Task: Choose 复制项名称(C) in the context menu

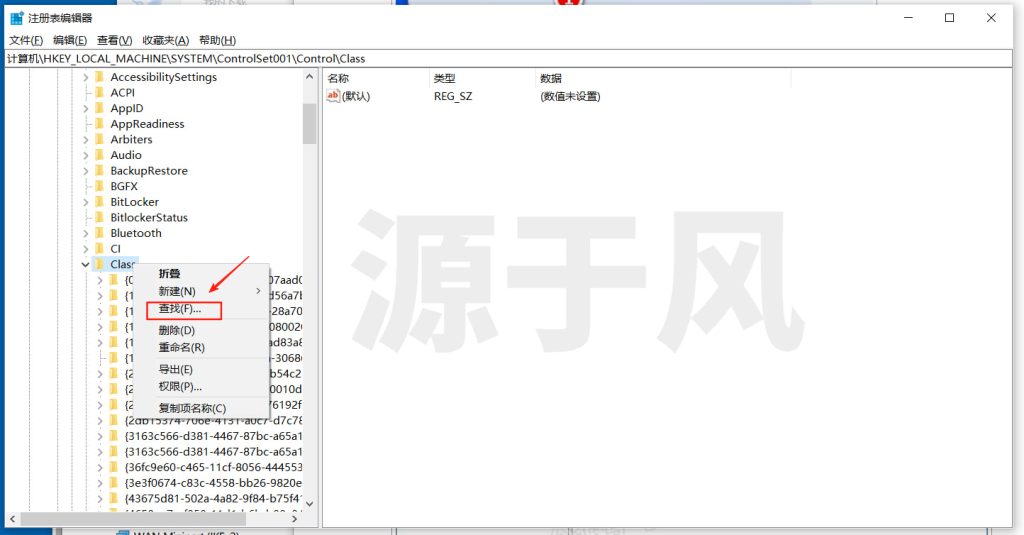Action: coord(202,408)
